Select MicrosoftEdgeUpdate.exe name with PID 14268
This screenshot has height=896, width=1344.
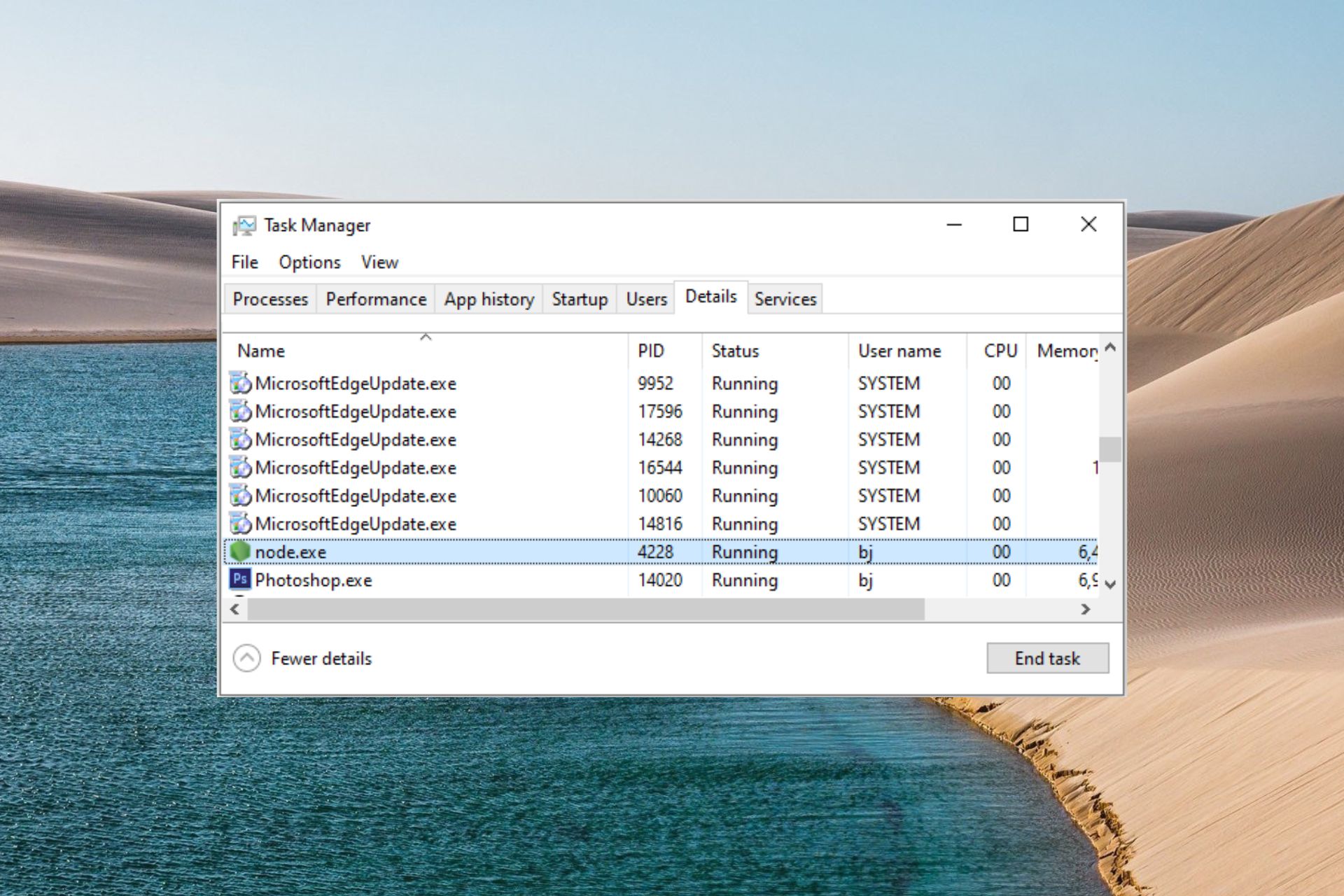point(356,440)
